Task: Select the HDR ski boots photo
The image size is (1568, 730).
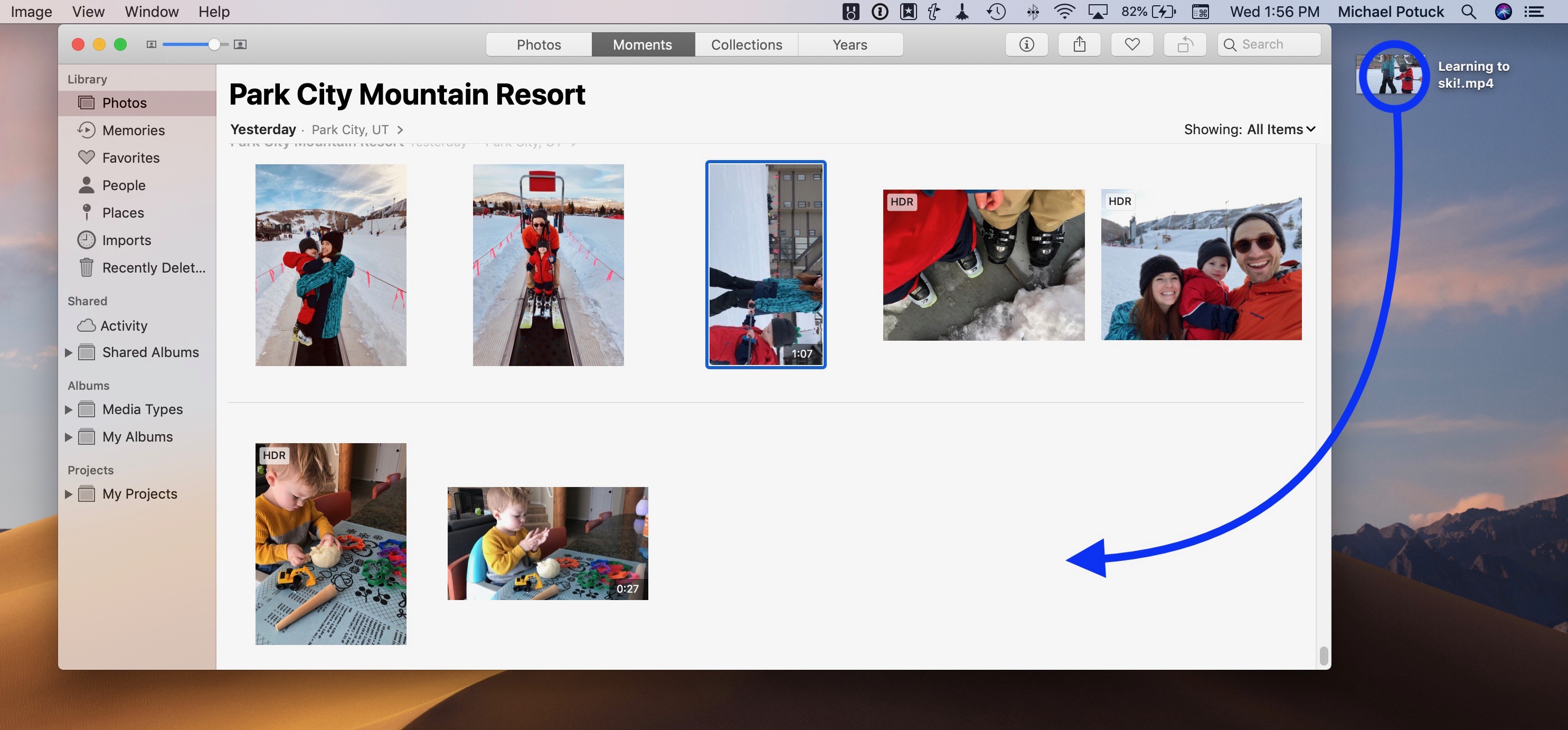Action: [x=984, y=265]
